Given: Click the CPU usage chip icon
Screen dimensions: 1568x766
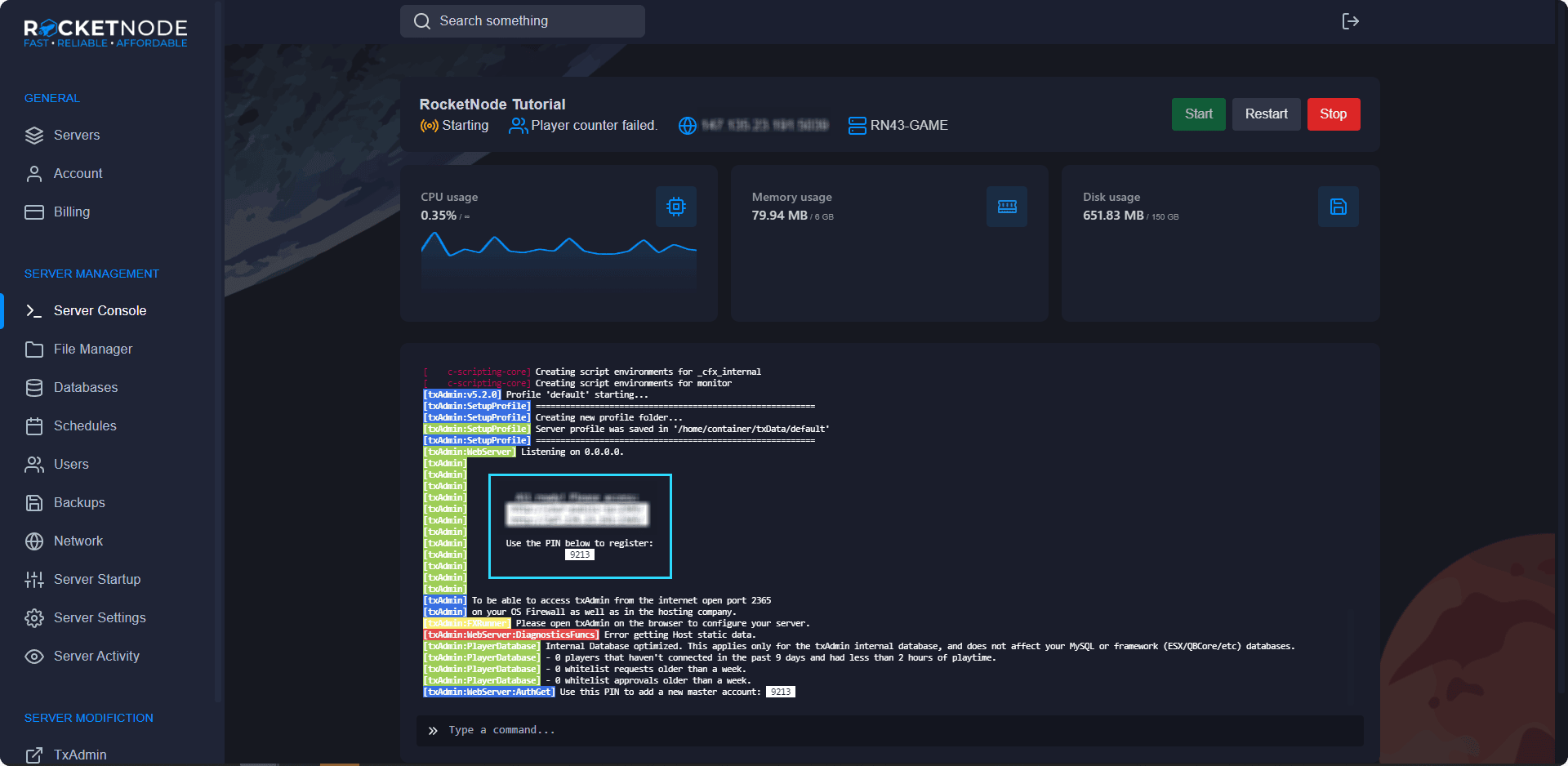Looking at the screenshot, I should tap(675, 207).
